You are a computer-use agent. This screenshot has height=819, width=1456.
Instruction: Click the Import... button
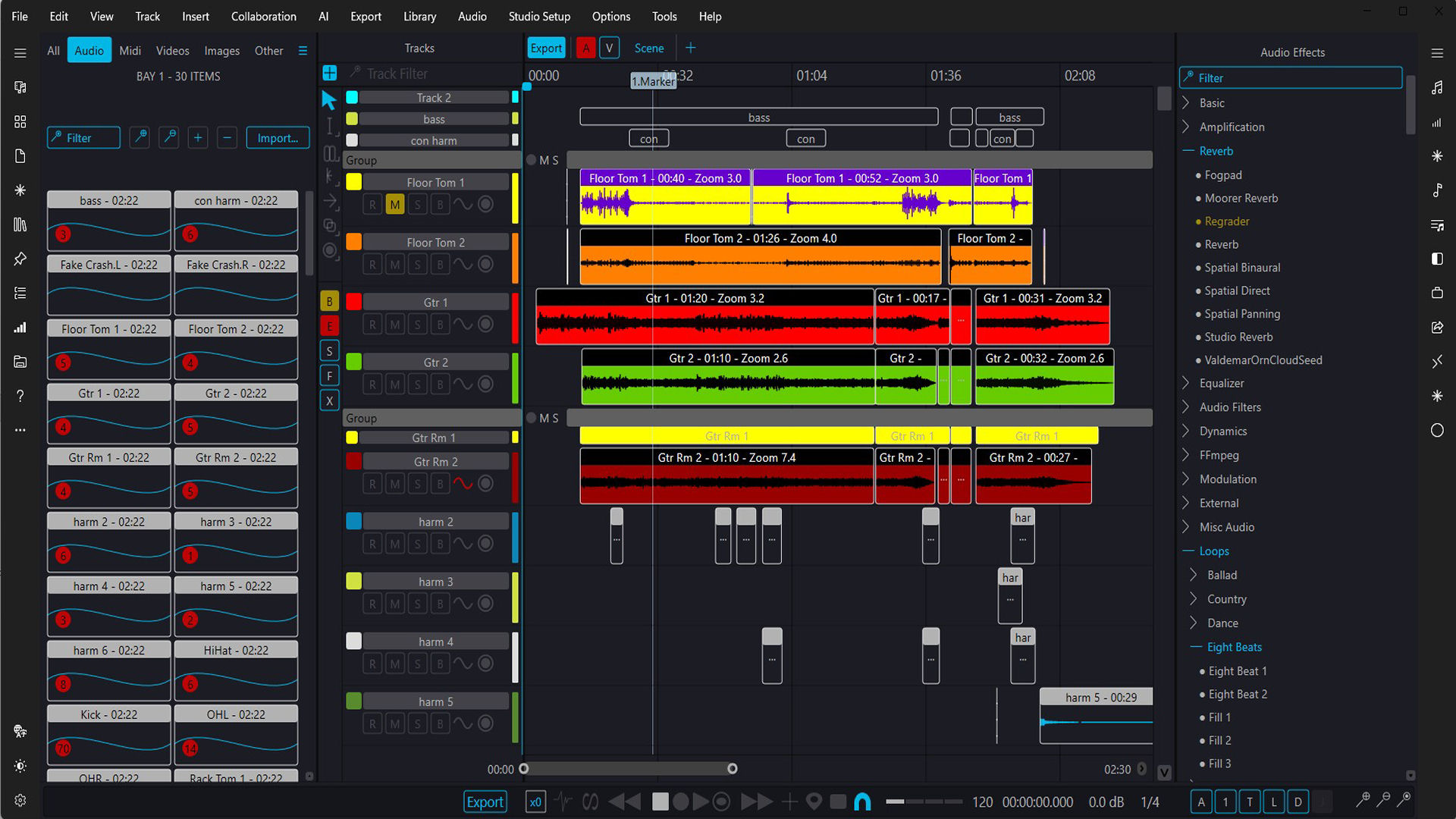point(278,137)
